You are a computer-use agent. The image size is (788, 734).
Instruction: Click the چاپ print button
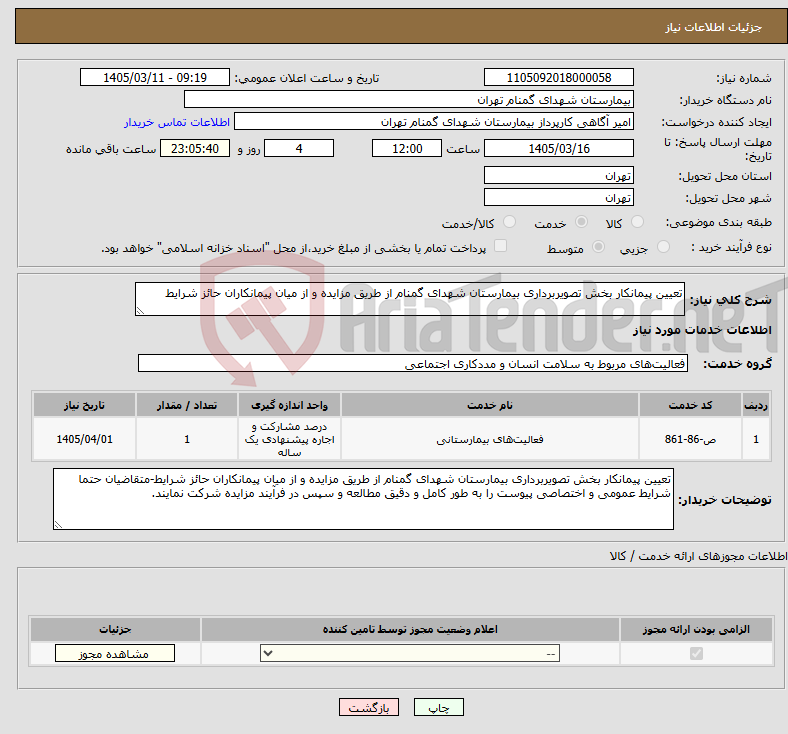tap(438, 707)
